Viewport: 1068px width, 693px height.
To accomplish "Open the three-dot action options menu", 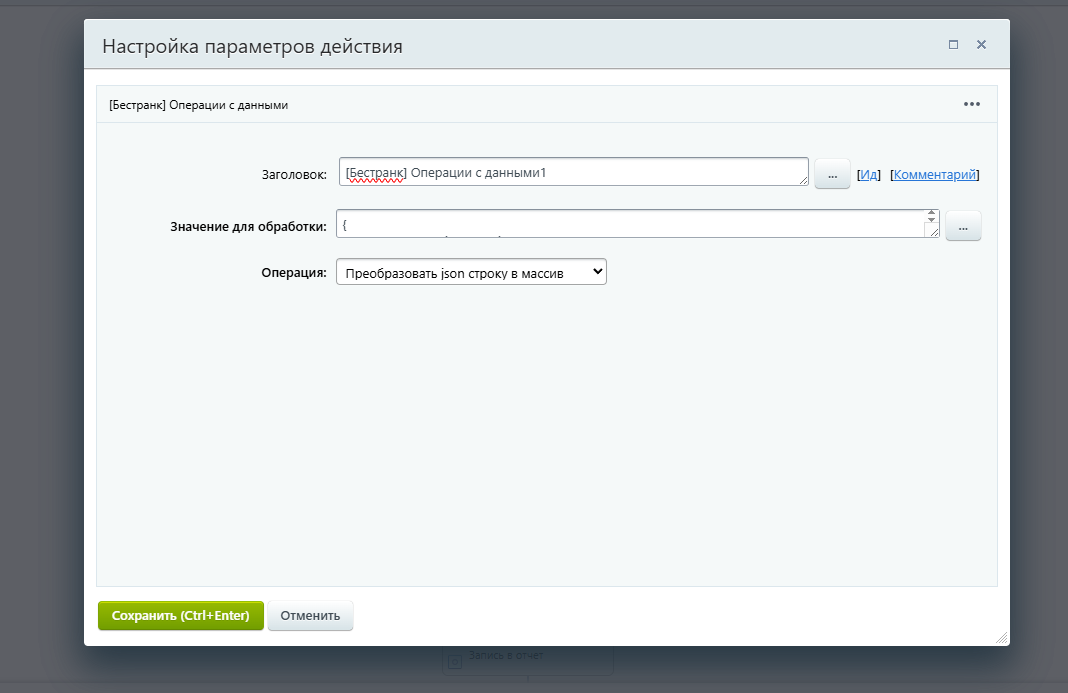I will tap(971, 103).
